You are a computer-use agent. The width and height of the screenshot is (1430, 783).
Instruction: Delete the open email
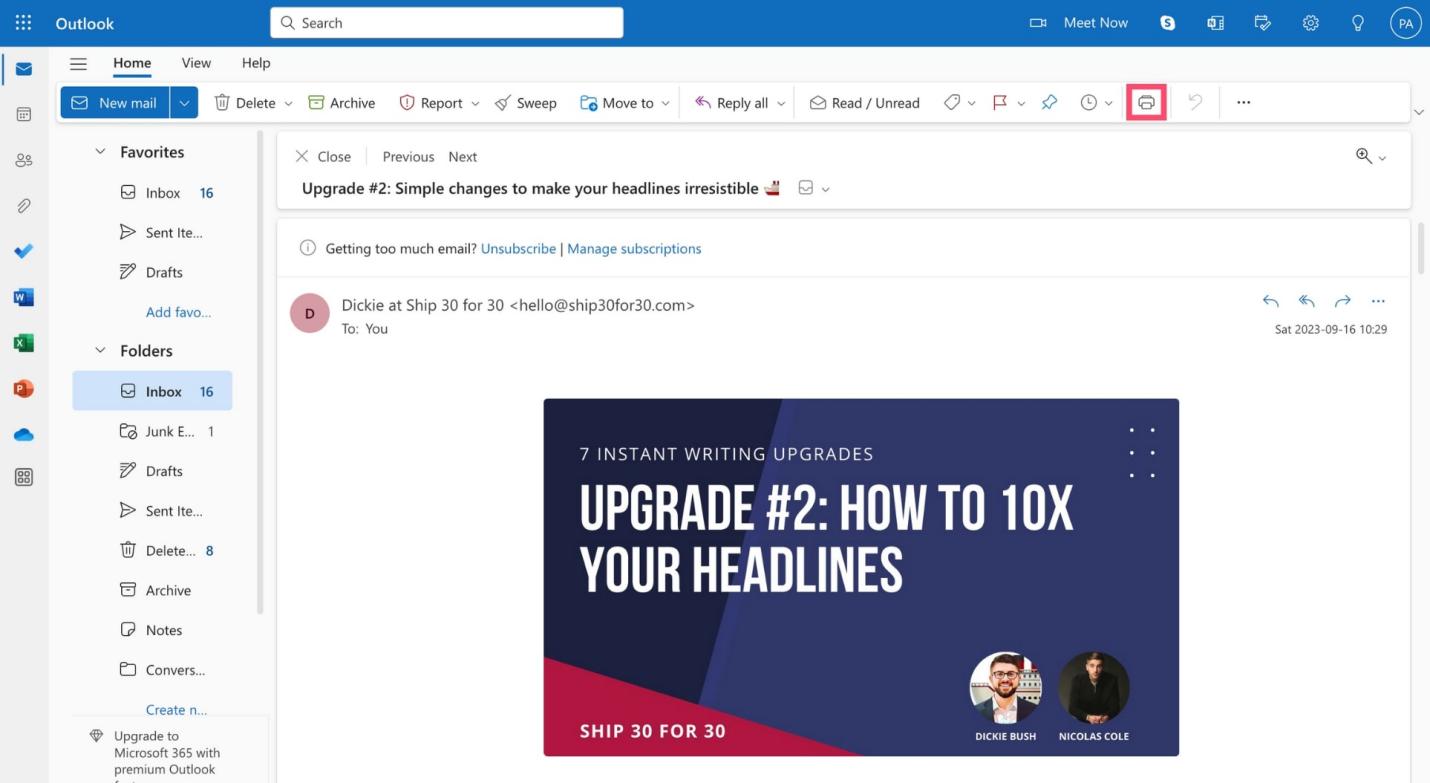(245, 102)
